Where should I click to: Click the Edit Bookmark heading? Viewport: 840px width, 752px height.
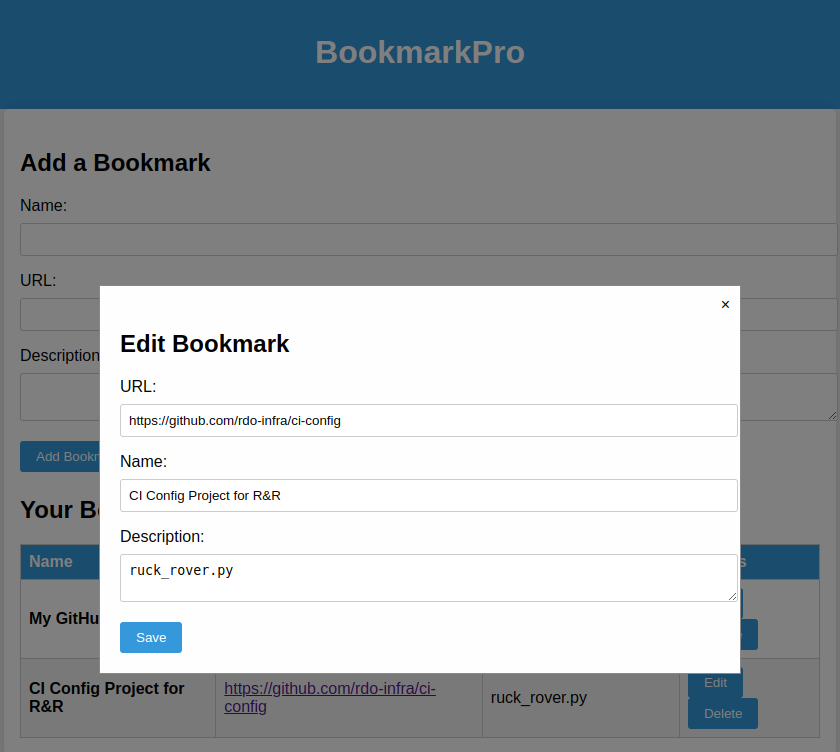tap(205, 344)
